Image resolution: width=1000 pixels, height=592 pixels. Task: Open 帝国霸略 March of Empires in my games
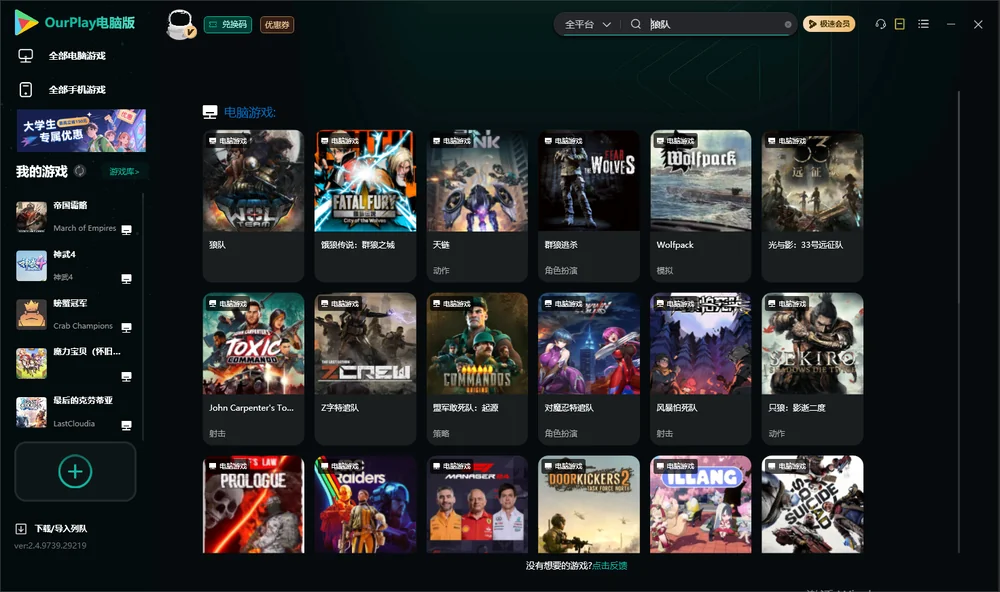click(75, 217)
